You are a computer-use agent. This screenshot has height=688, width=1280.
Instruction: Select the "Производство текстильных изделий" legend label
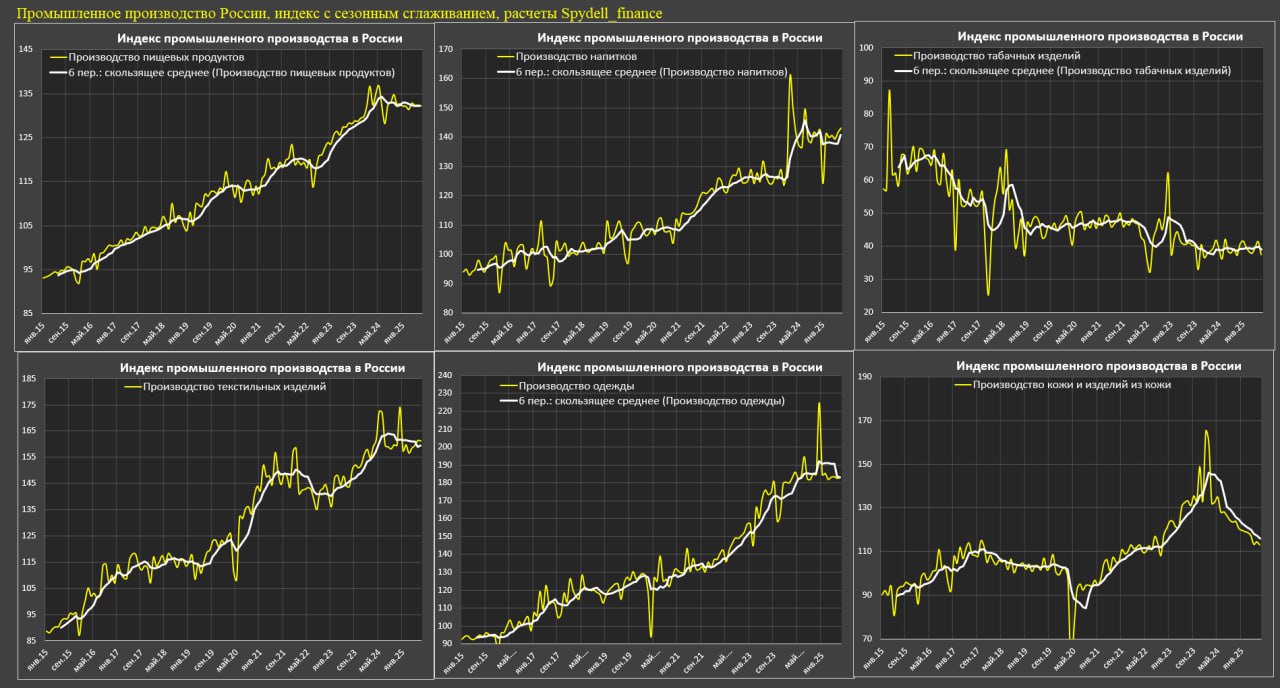234,386
